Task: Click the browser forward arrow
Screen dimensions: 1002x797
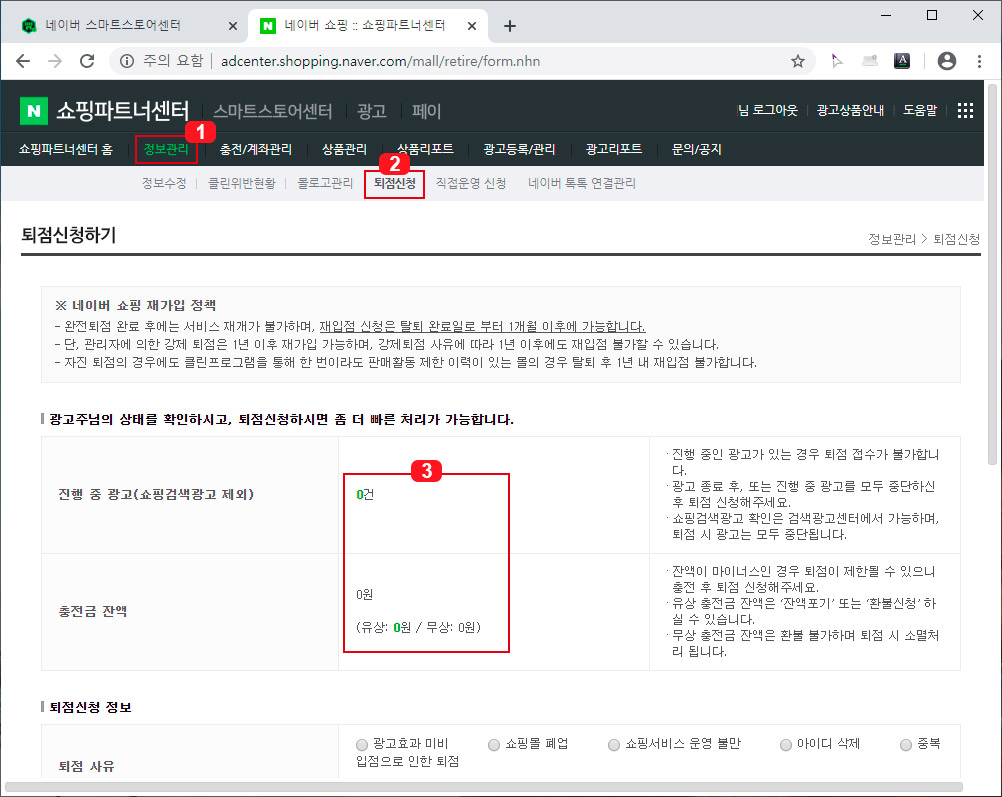Action: click(56, 61)
